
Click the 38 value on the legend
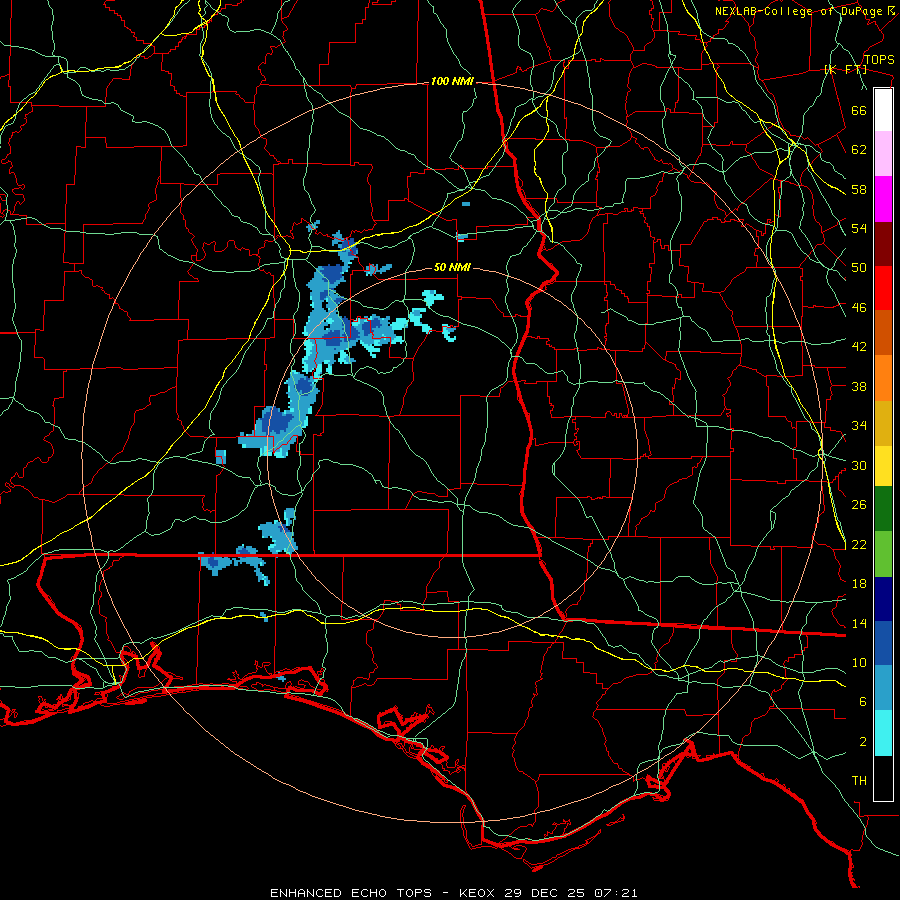tap(859, 386)
